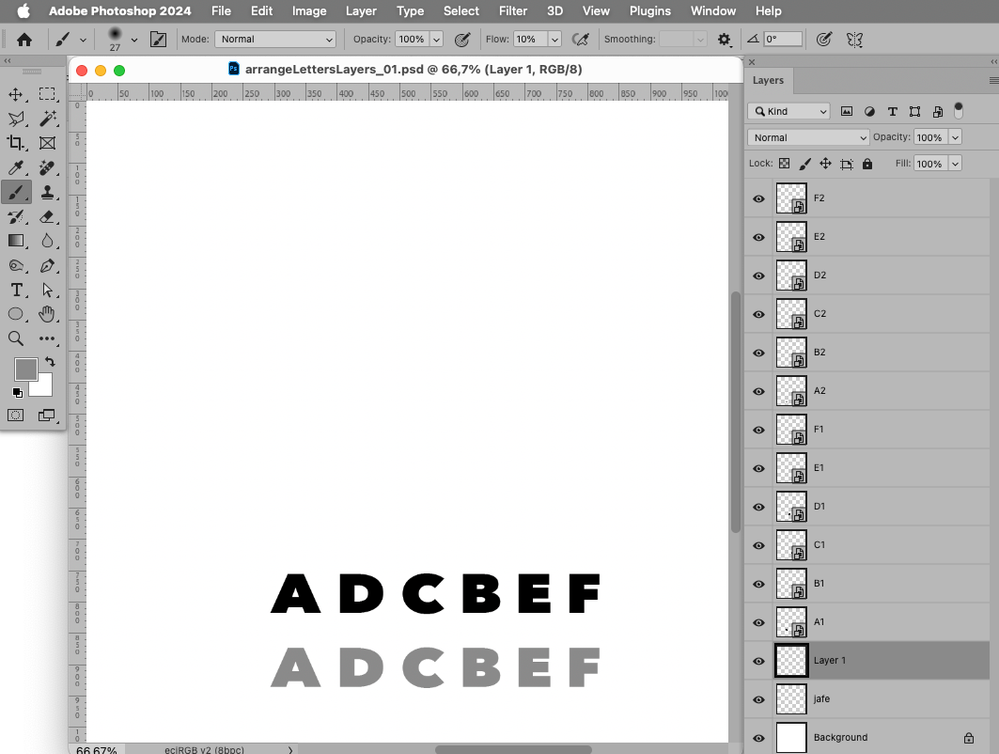Toggle Quick Mask mode
The height and width of the screenshot is (754, 999).
(15, 416)
